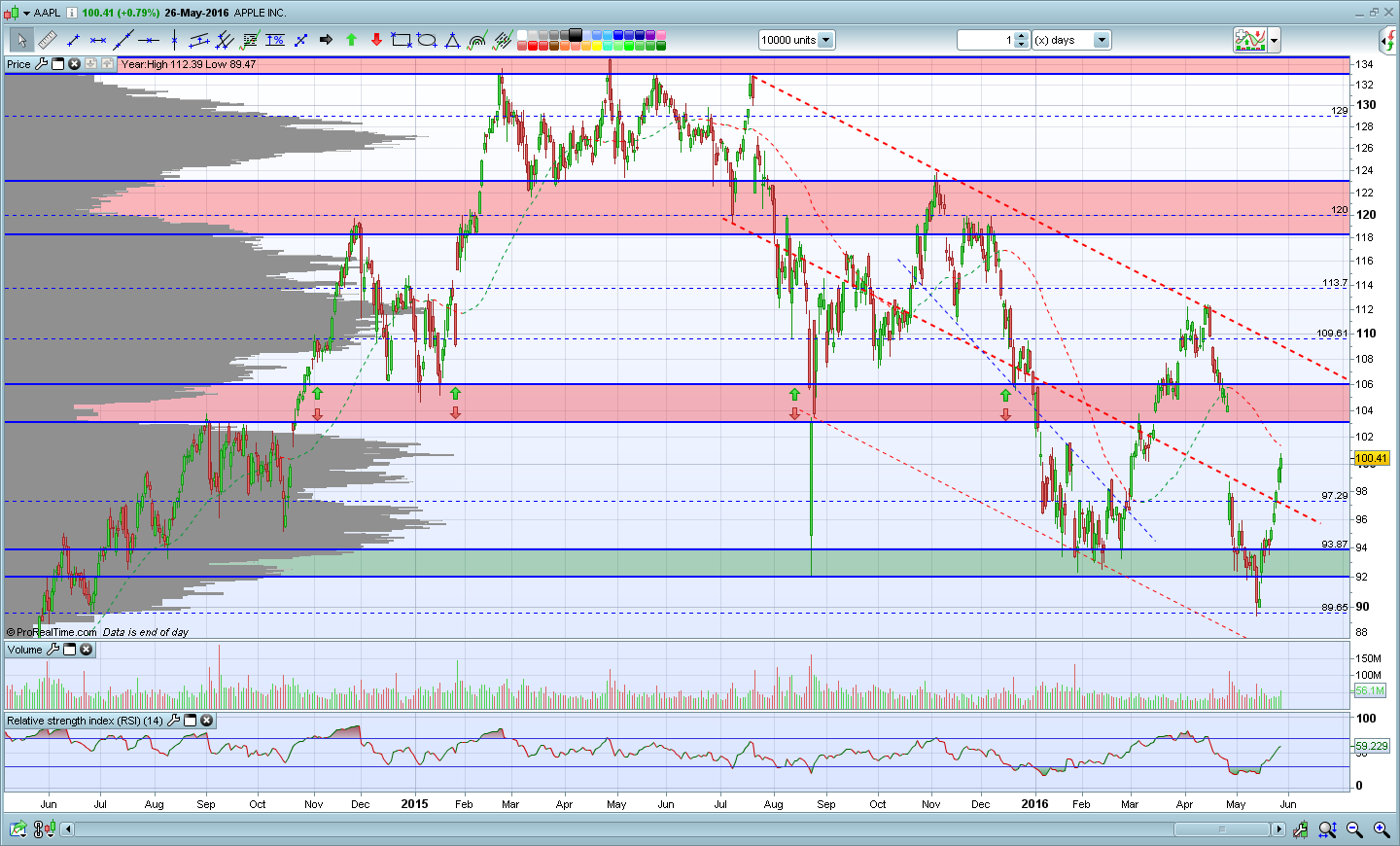The height and width of the screenshot is (846, 1400).
Task: Zoom in the chart horizontally
Action: point(1382,829)
